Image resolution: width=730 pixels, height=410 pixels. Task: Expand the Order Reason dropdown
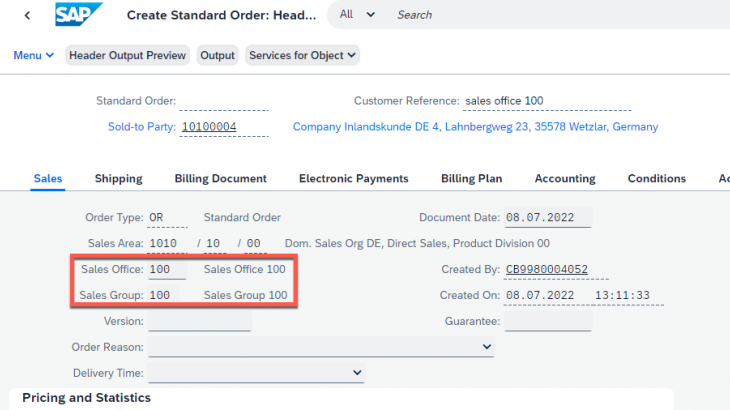tap(321, 347)
